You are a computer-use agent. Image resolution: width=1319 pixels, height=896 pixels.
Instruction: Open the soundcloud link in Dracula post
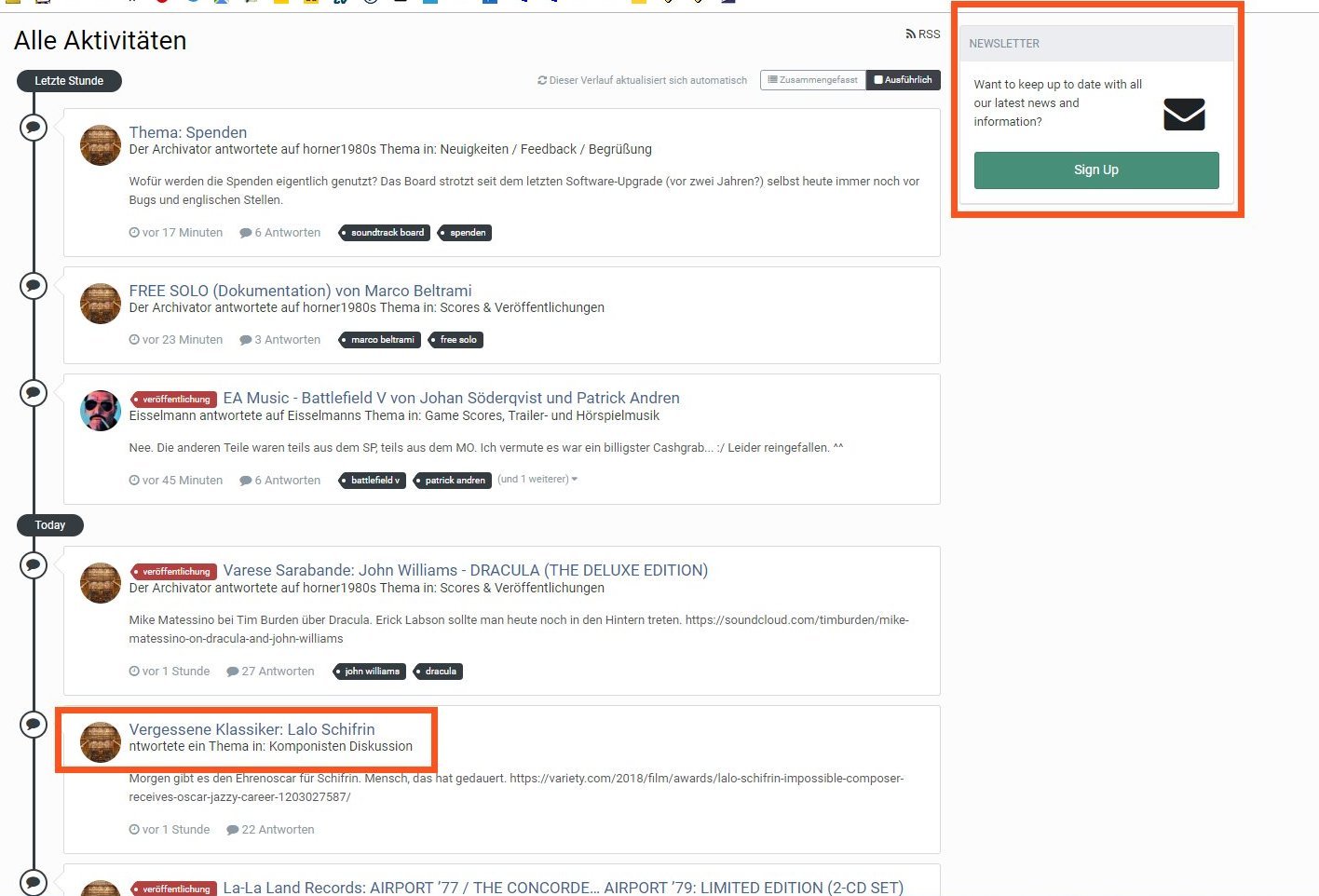[x=796, y=620]
